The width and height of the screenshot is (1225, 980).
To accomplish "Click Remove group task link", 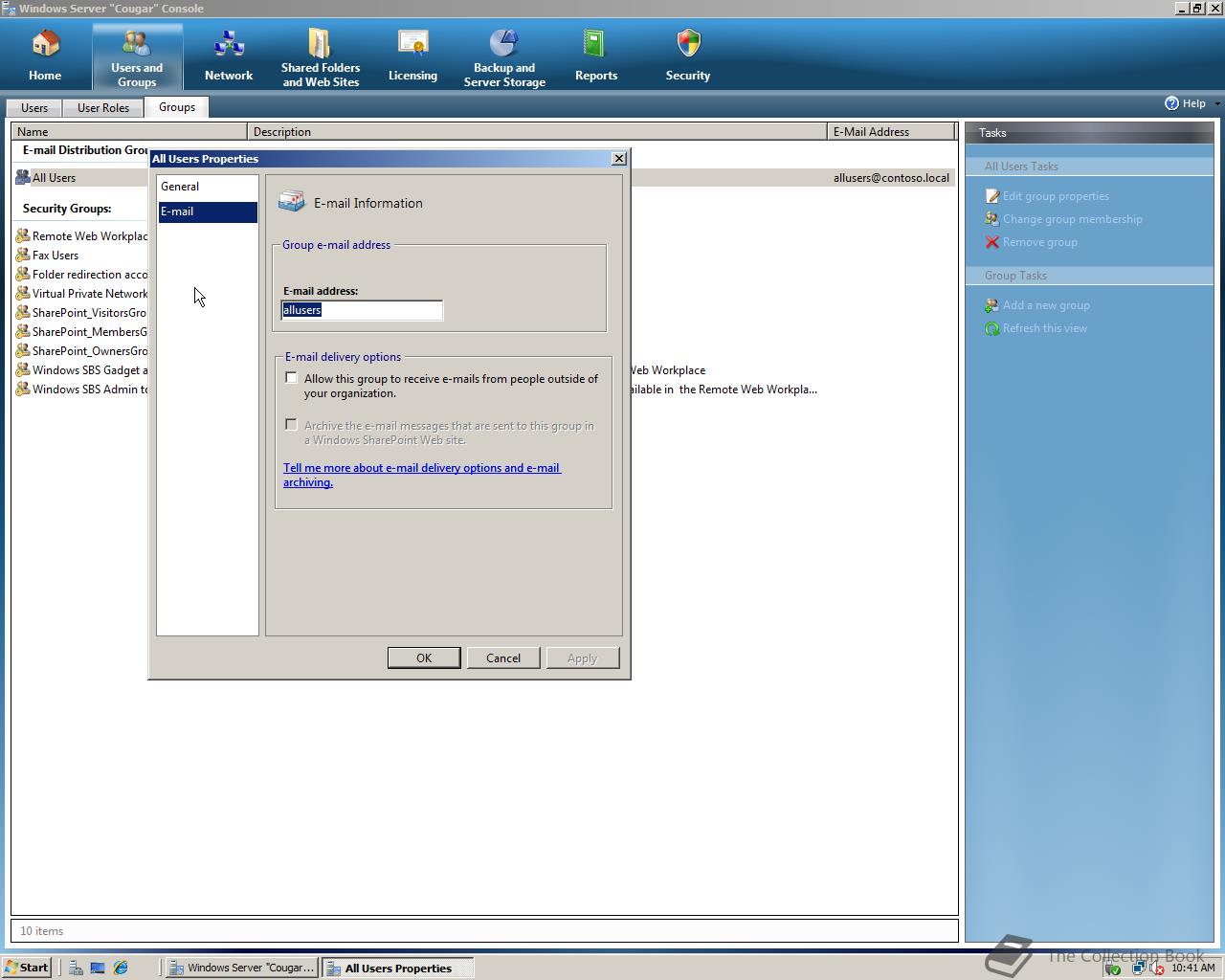I will tap(1040, 242).
